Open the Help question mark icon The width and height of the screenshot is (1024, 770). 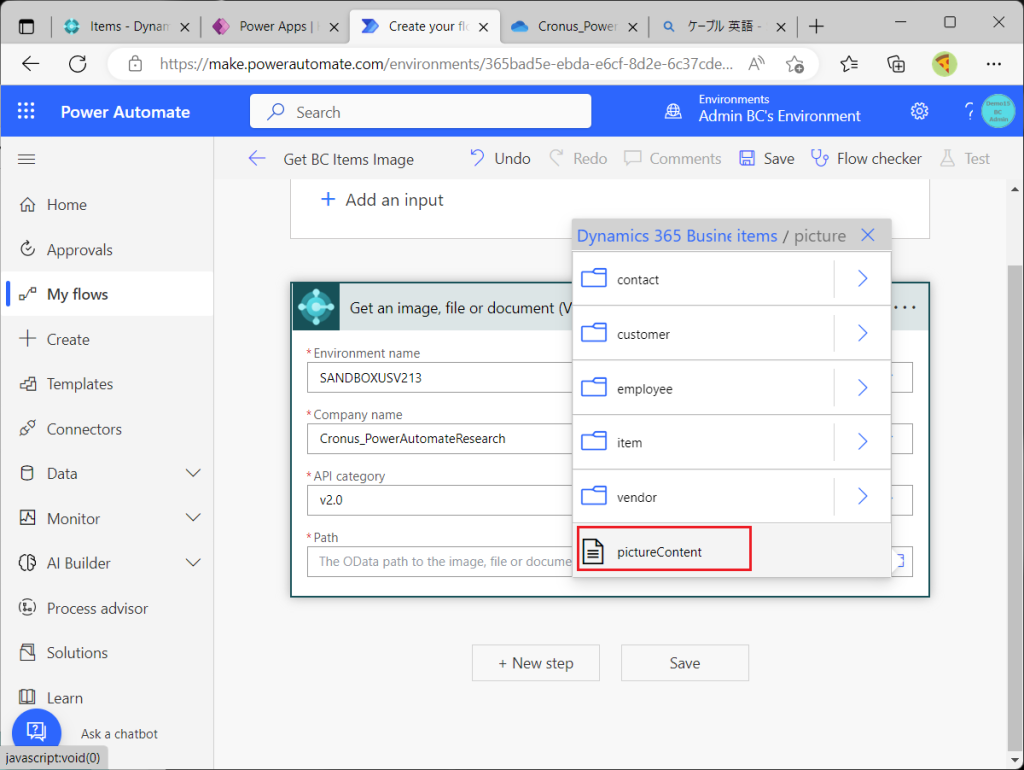pyautogui.click(x=968, y=112)
